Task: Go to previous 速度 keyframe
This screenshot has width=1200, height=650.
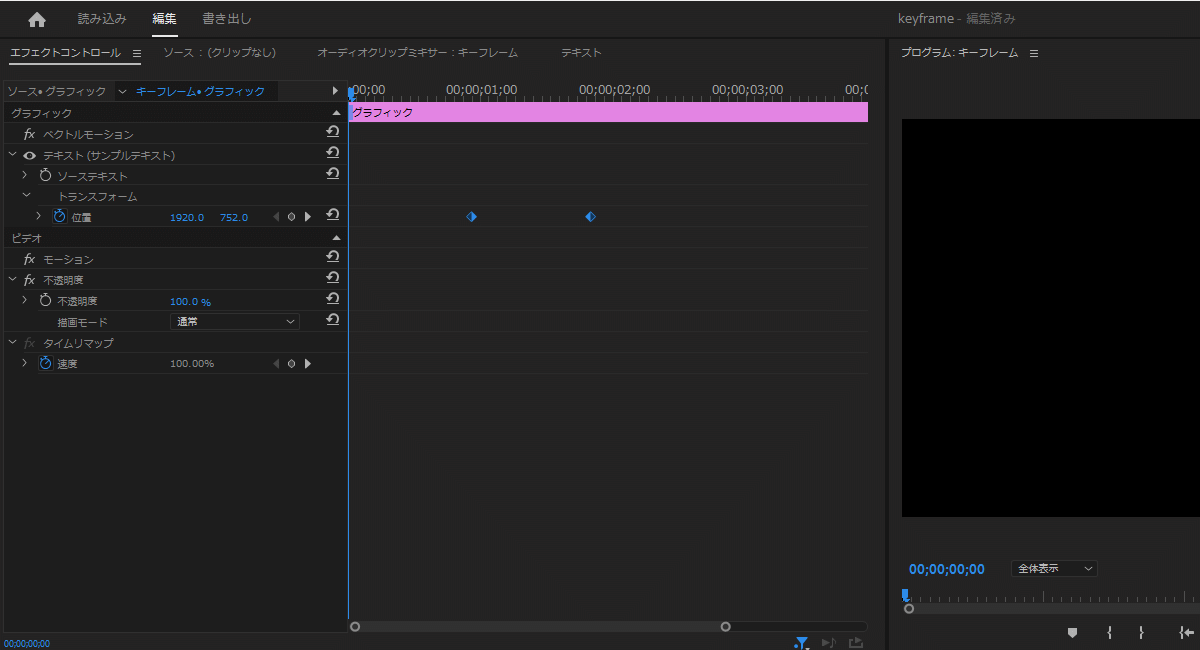Action: pyautogui.click(x=276, y=364)
